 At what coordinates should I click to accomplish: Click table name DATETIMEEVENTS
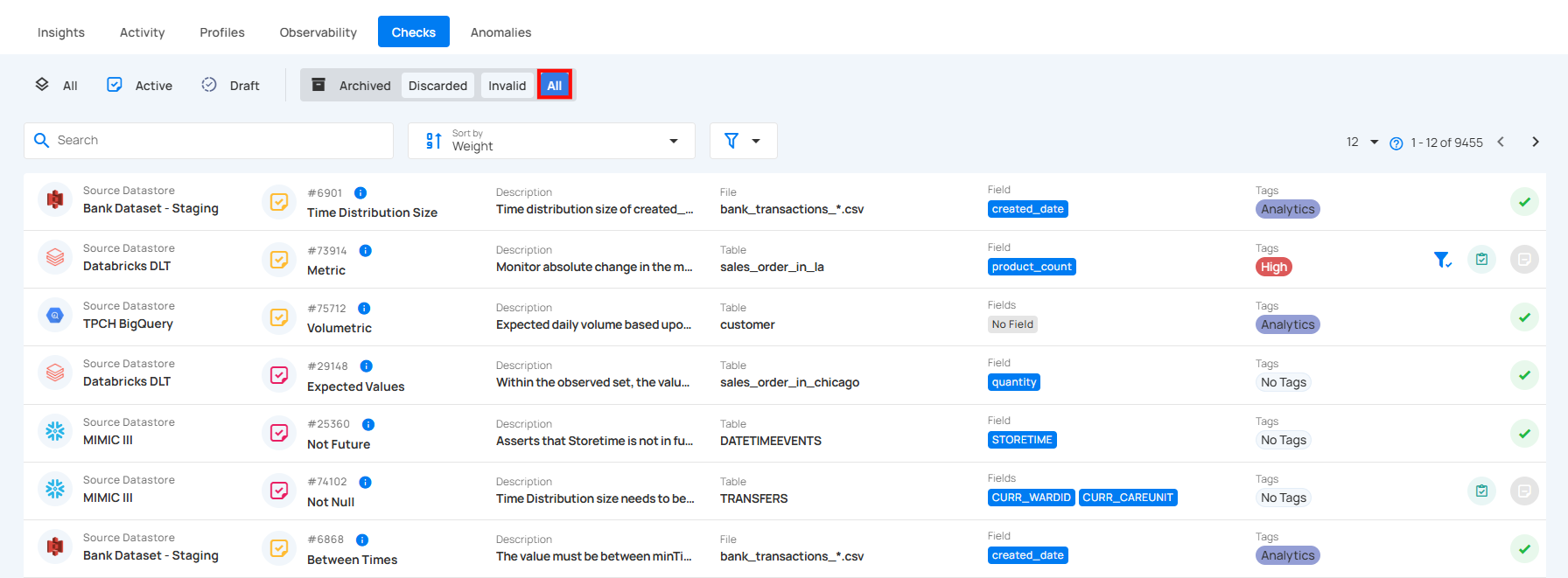[771, 441]
